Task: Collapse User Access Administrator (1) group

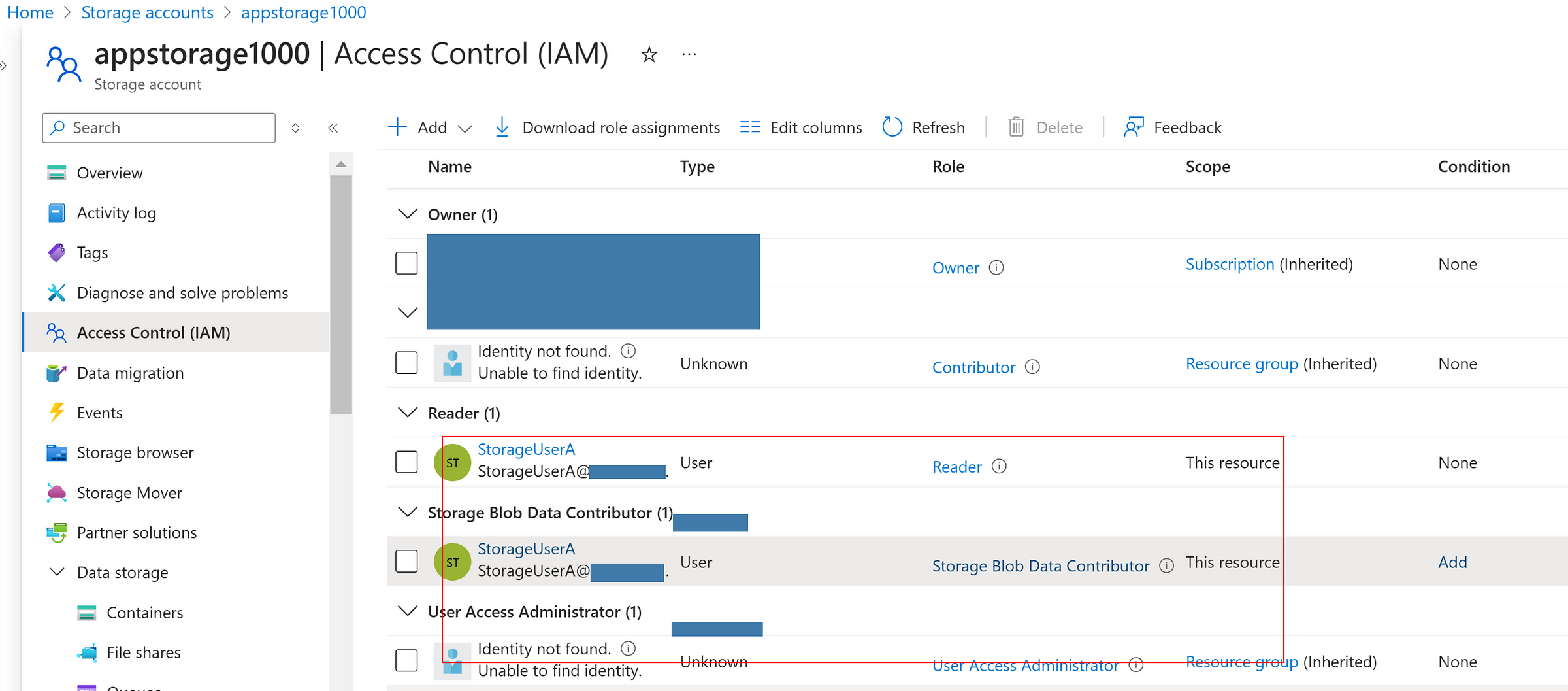Action: point(408,611)
